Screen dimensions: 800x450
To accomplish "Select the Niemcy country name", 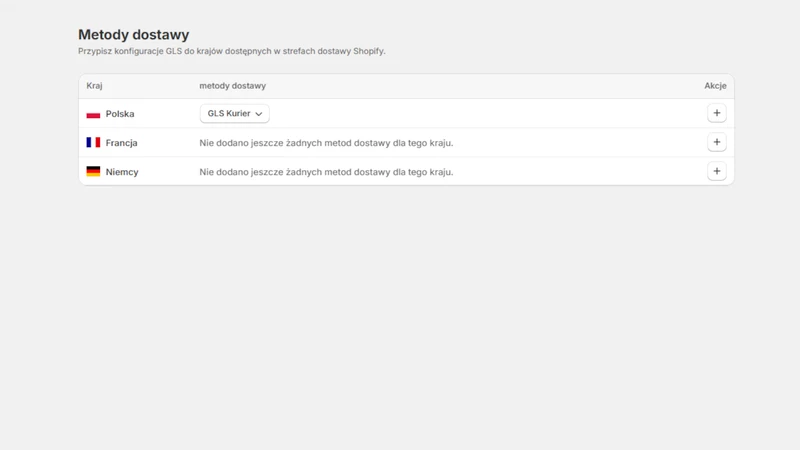I will coord(122,172).
